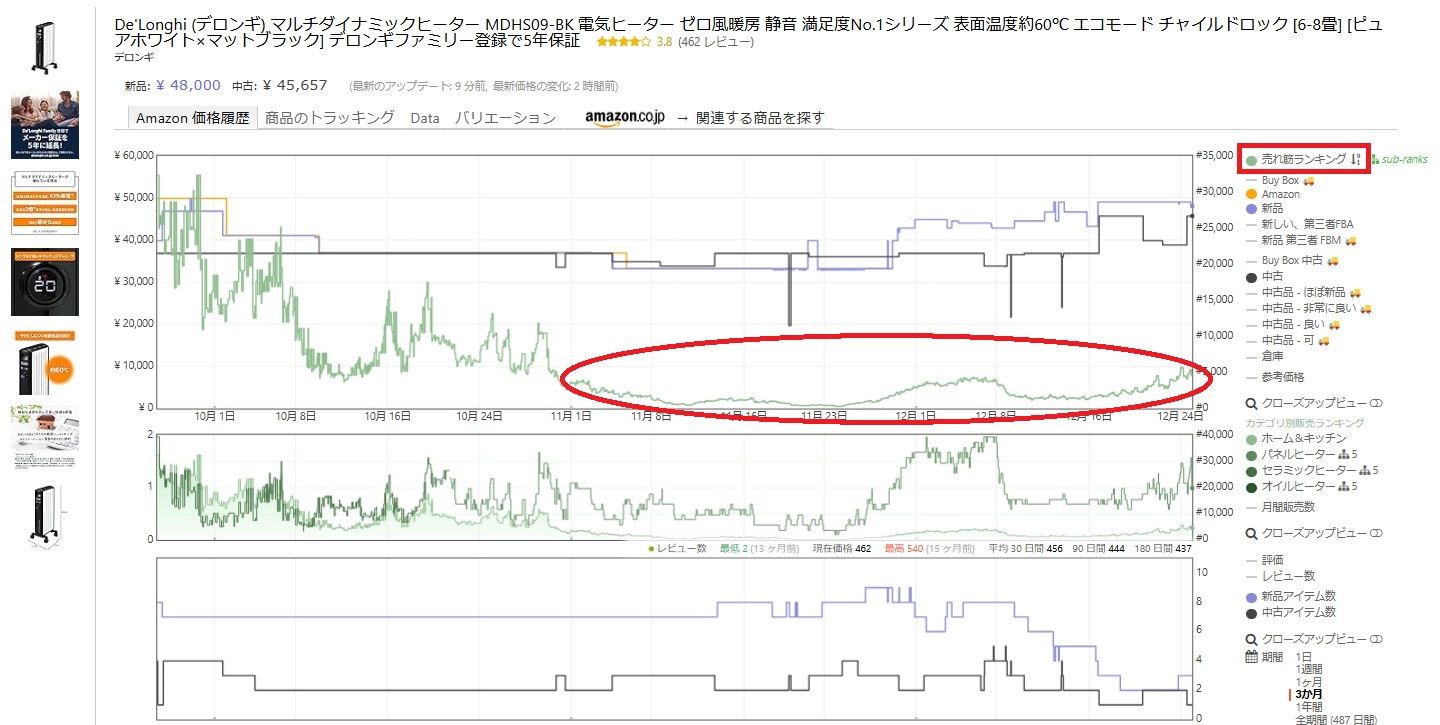Click the magnifier icon under the 参考価格 legend
1440x725 pixels.
[x=1251, y=403]
